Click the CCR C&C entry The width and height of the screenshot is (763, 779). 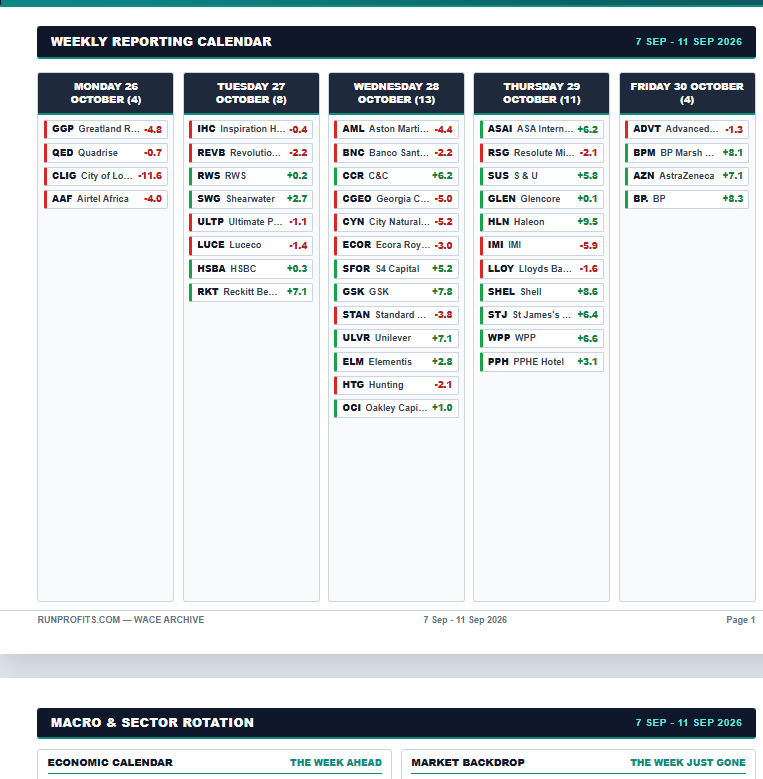point(396,176)
